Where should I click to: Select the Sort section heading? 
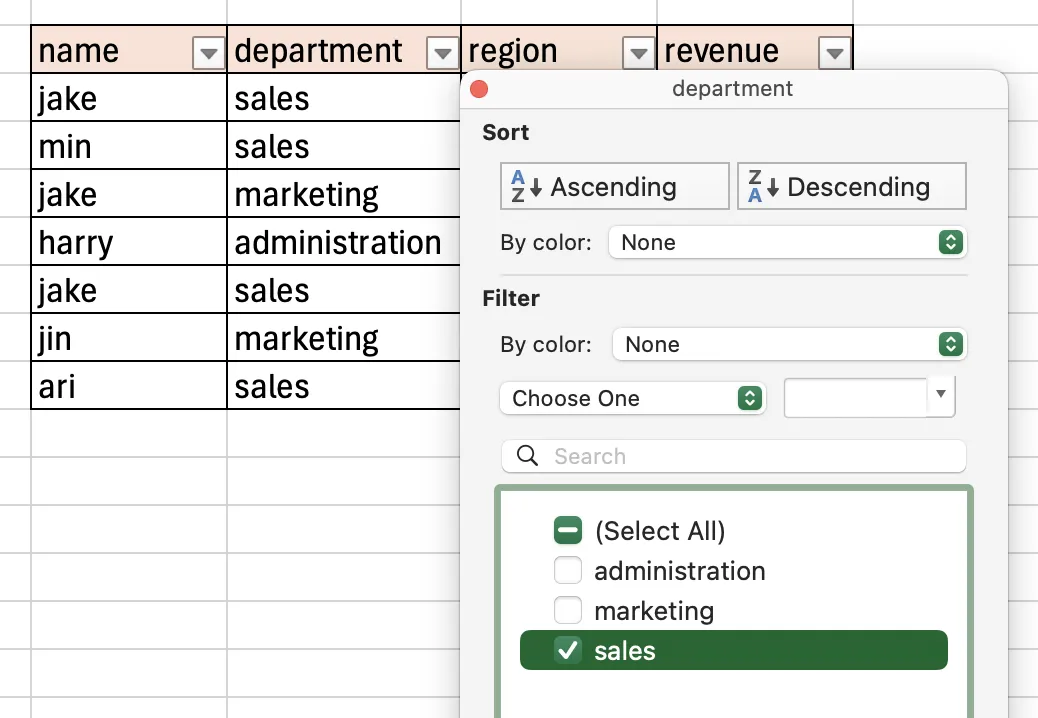(x=505, y=132)
